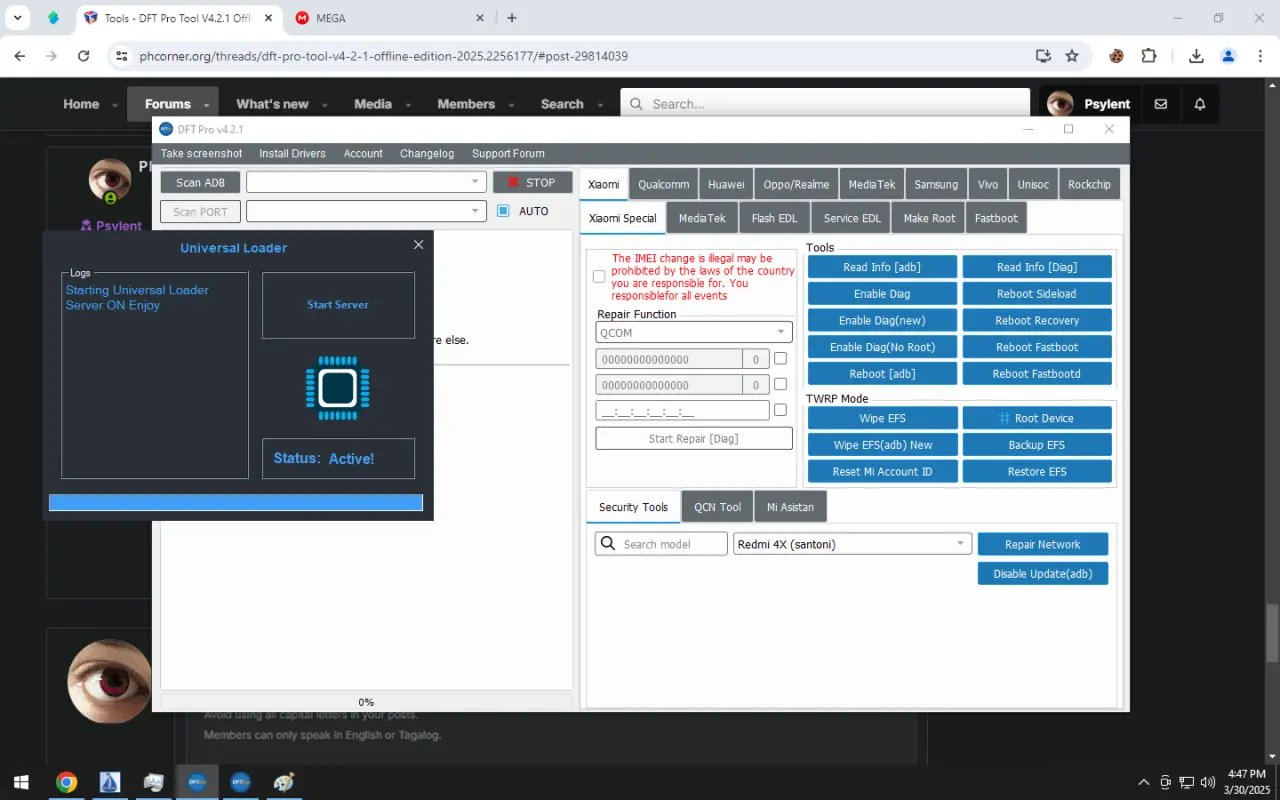
Task: Click the chip icon in Universal Loader
Action: [x=338, y=388]
